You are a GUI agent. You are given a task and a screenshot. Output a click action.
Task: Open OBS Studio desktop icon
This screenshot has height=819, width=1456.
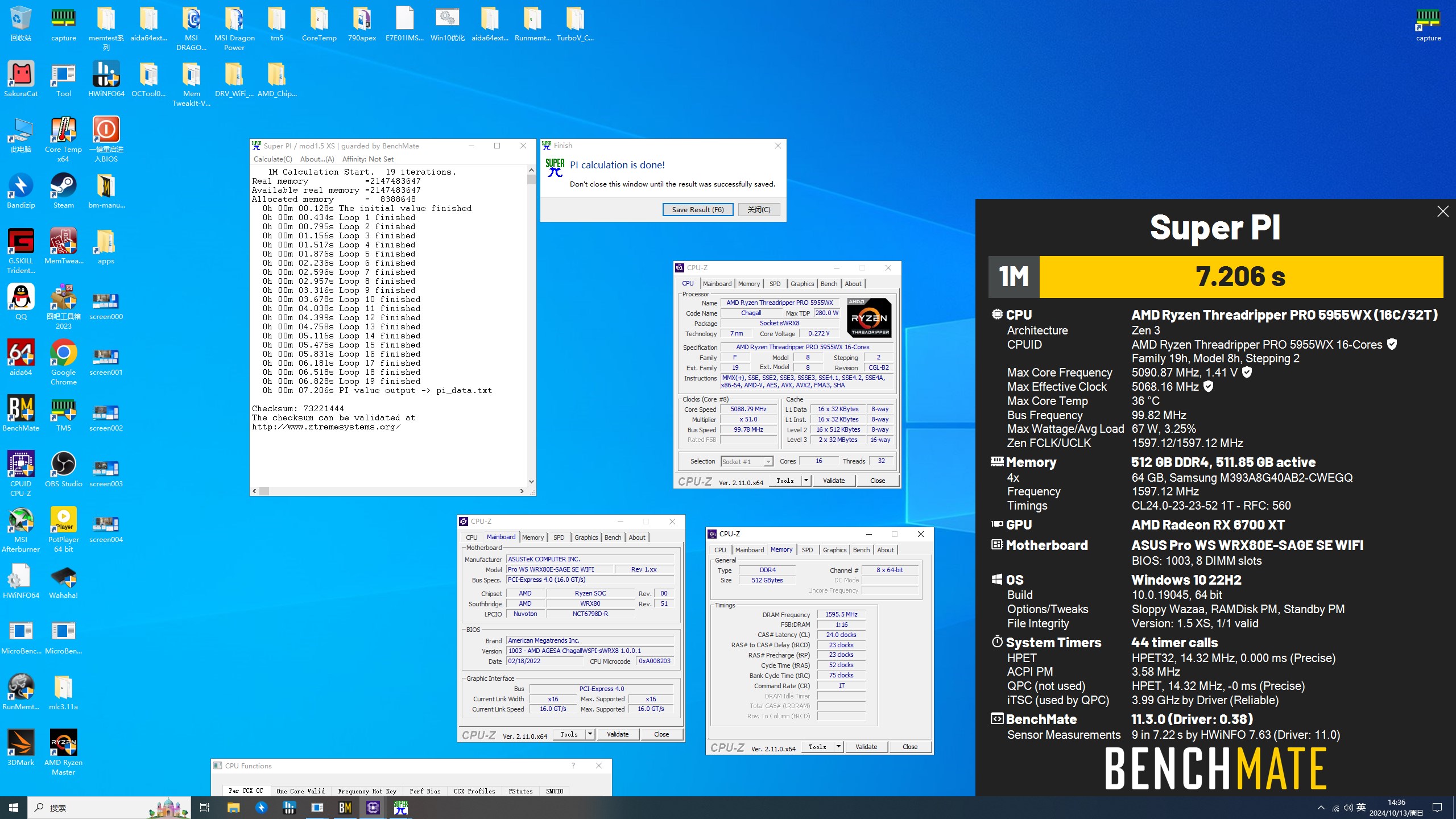[x=63, y=470]
